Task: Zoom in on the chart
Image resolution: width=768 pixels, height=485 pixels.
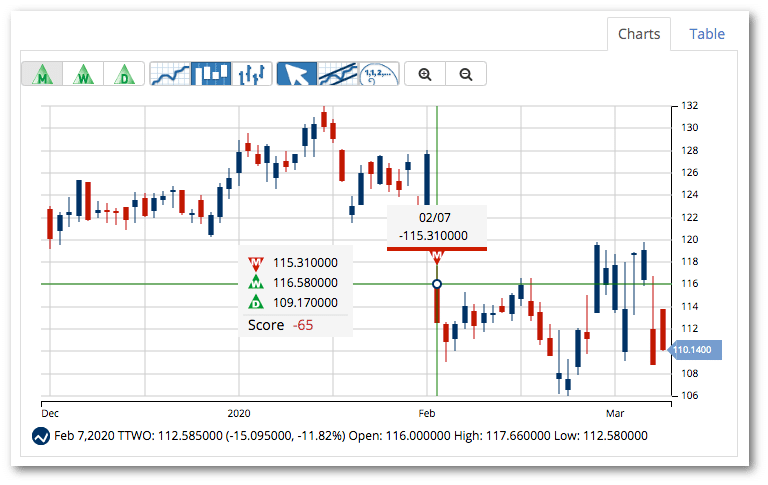Action: pos(425,74)
